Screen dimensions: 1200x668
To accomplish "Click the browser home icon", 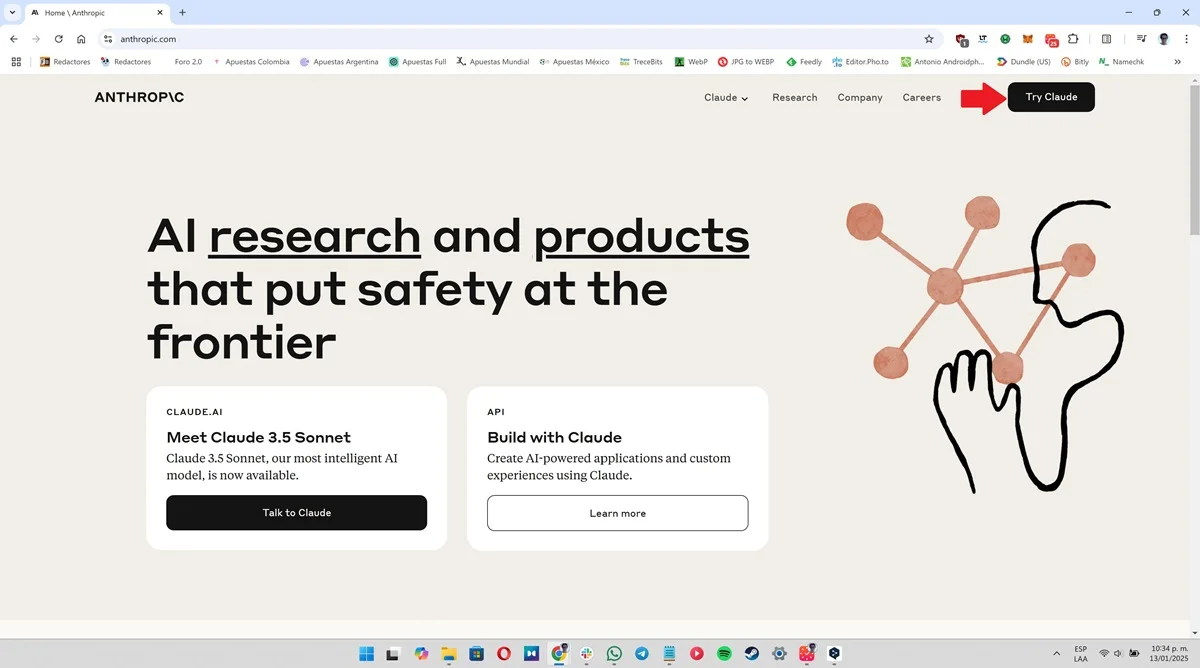I will [81, 39].
